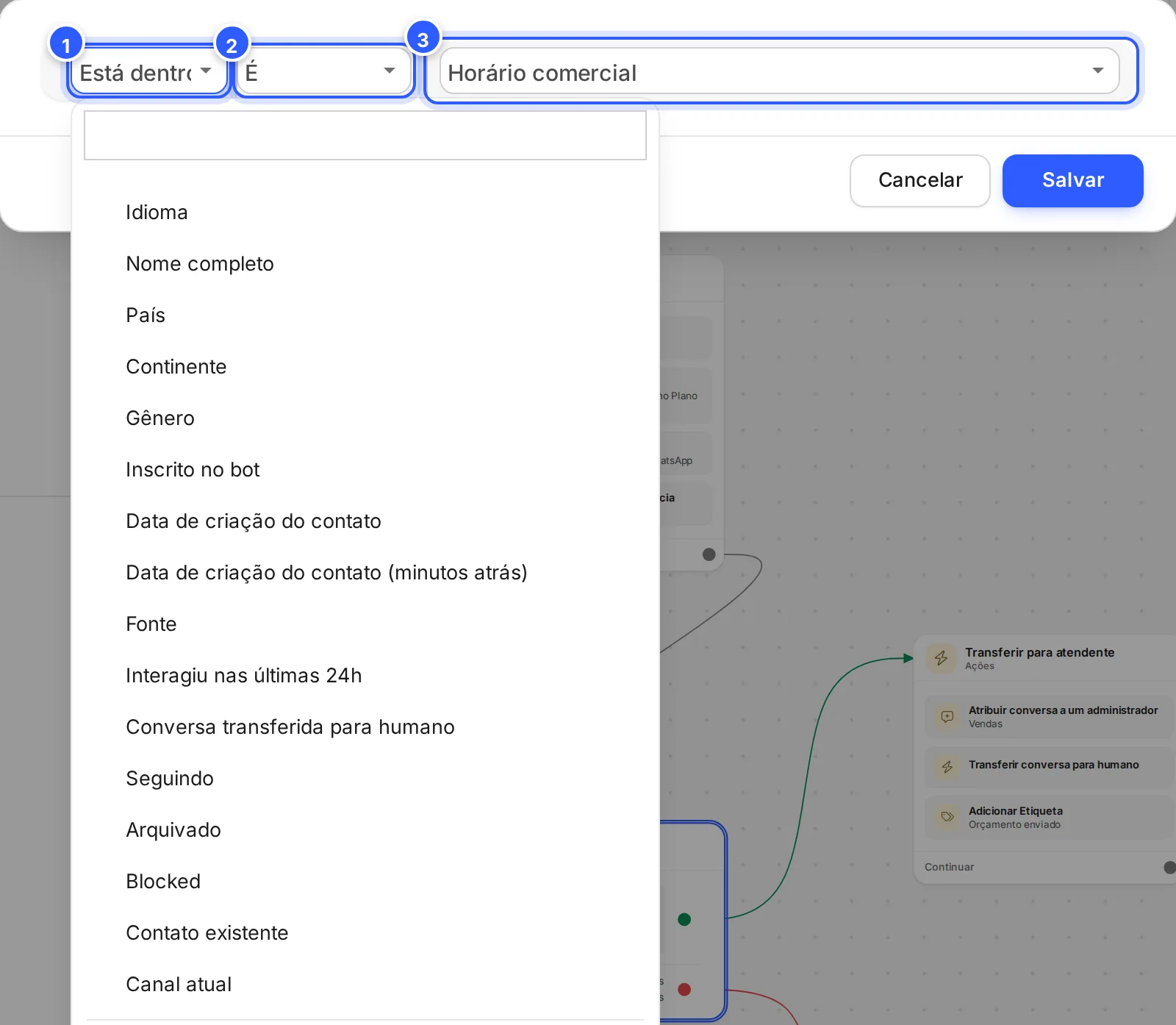Click the Cancelar button
This screenshot has height=1025, width=1176.
coord(920,180)
